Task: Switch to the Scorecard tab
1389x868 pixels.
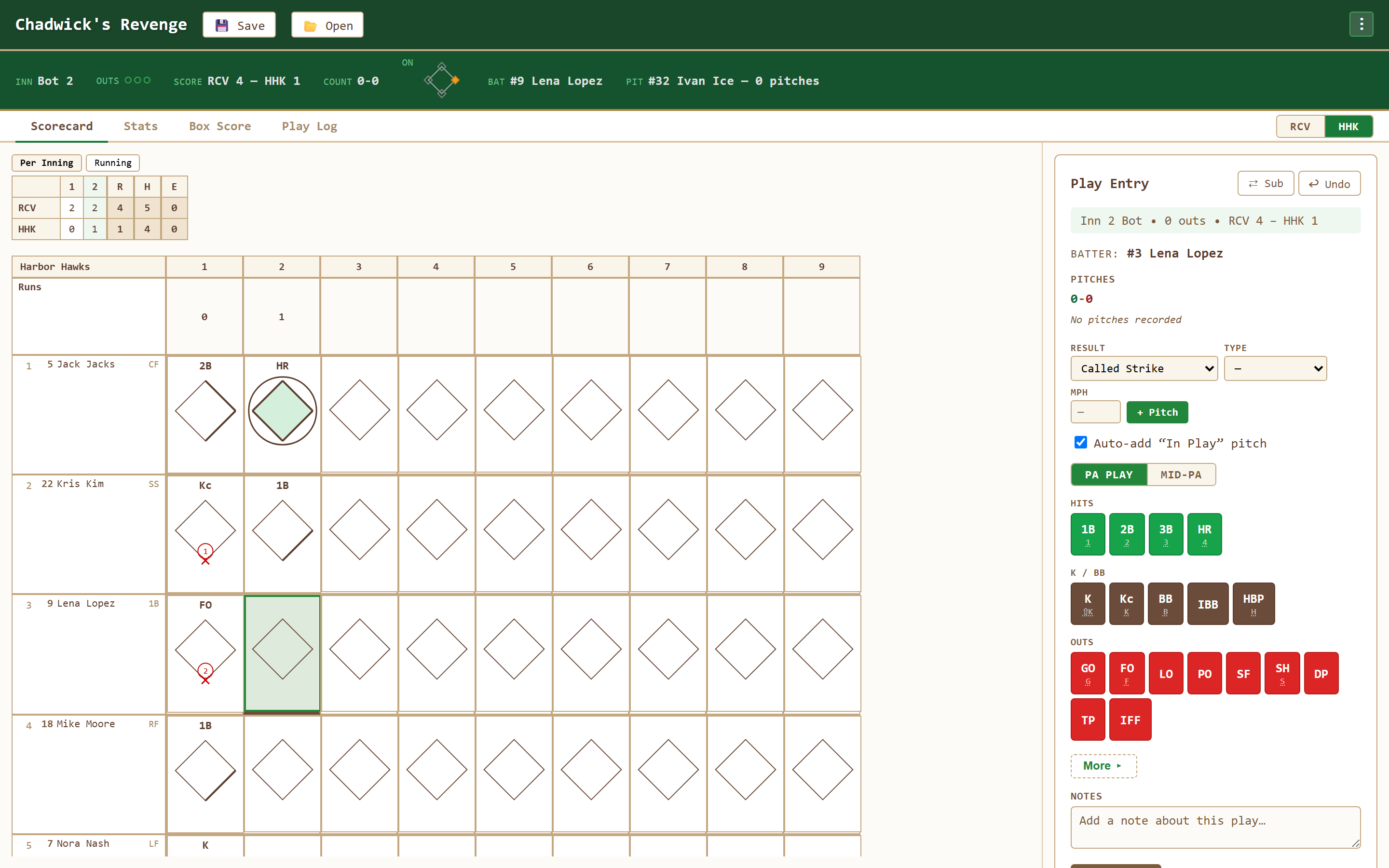Action: 61,126
